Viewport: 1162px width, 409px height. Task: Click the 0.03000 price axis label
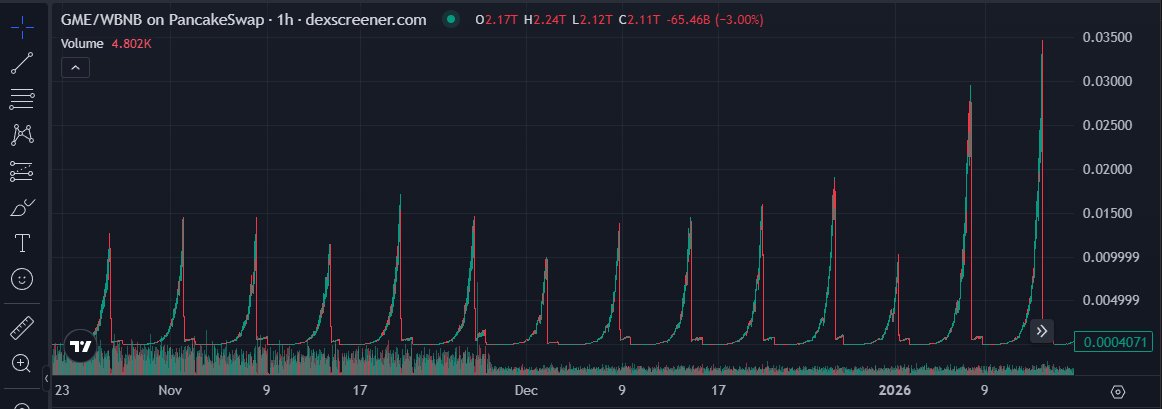[1107, 81]
